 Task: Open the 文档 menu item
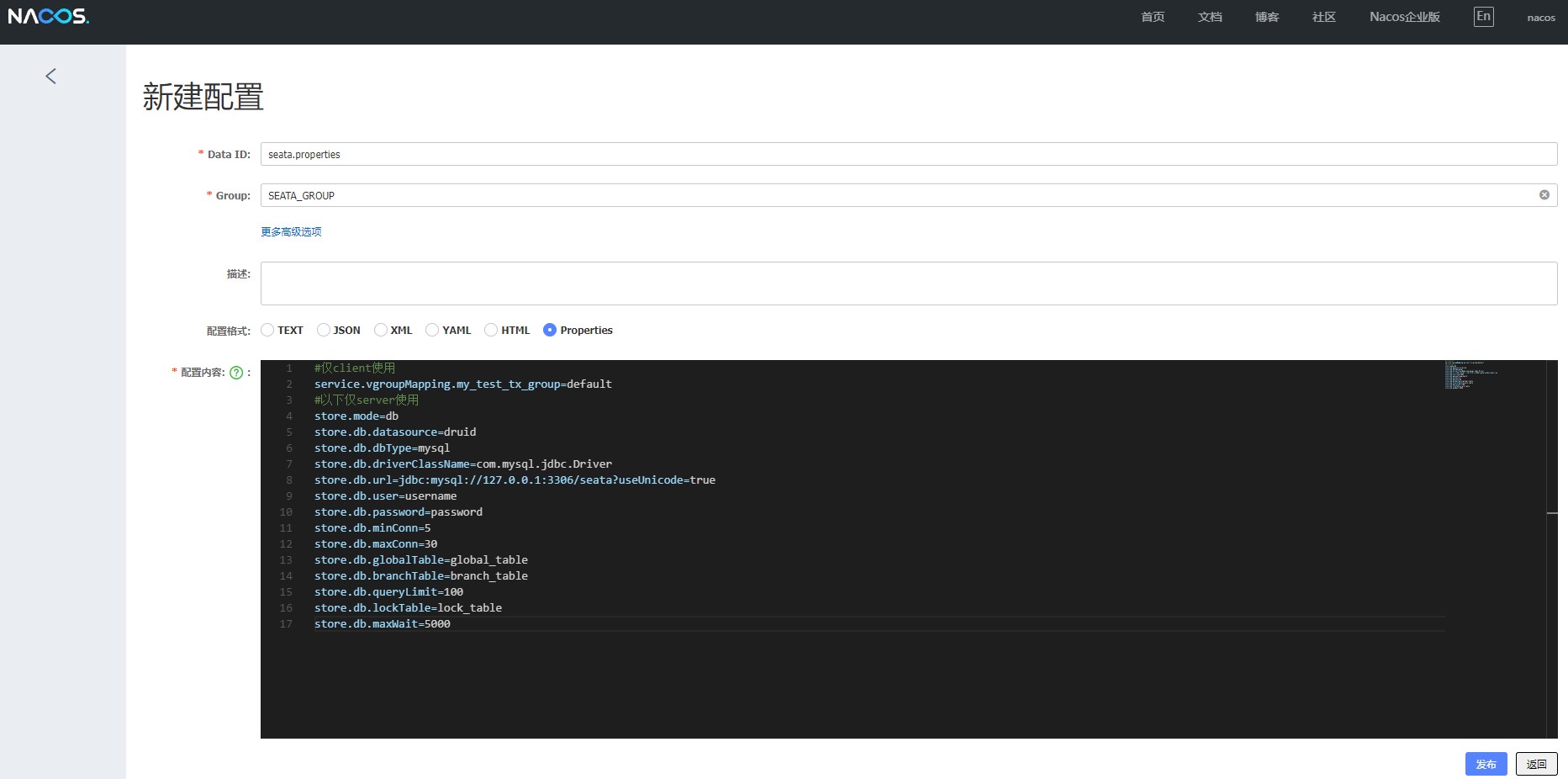click(x=1209, y=17)
